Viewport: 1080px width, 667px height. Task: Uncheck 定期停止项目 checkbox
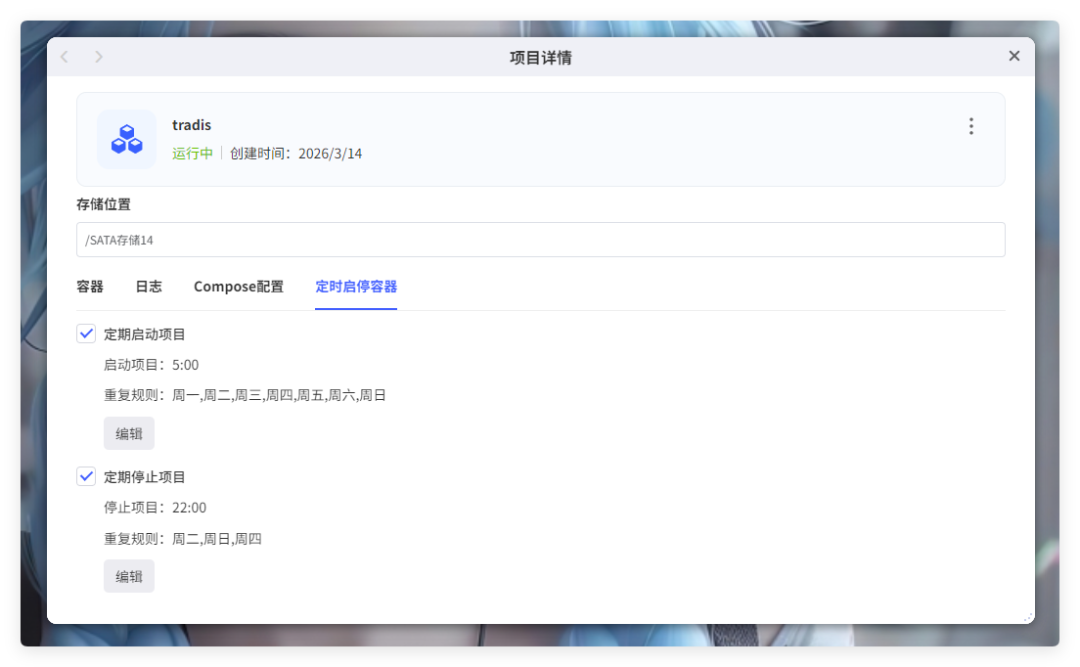[x=86, y=477]
